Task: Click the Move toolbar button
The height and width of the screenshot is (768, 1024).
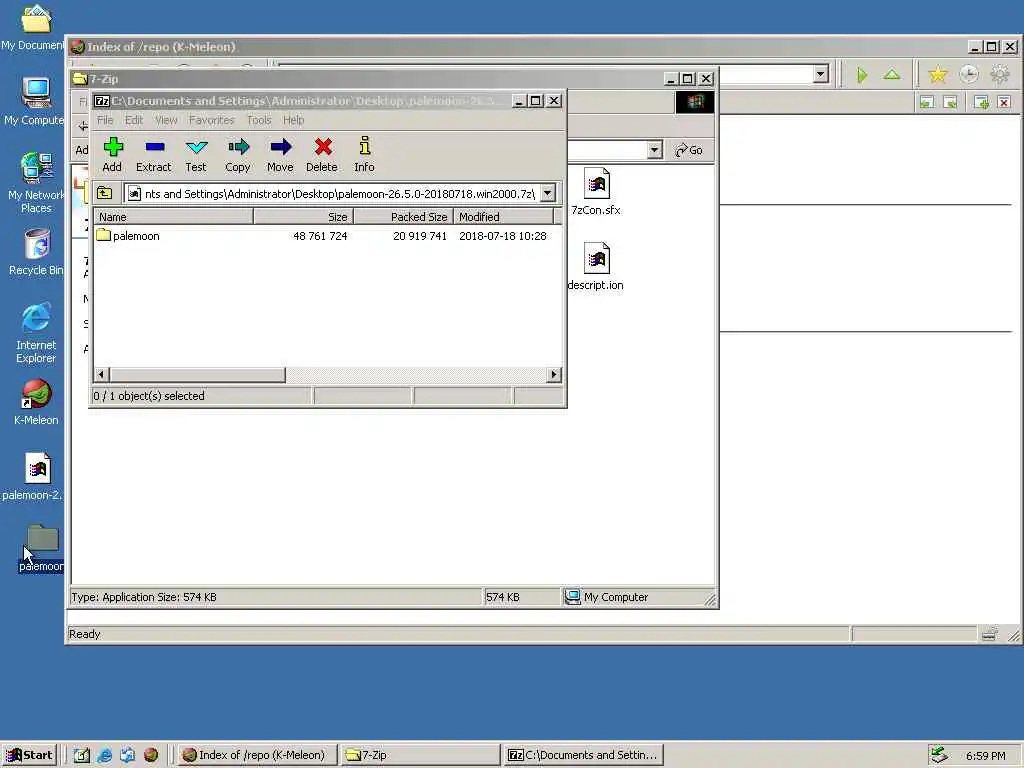Action: click(x=280, y=155)
